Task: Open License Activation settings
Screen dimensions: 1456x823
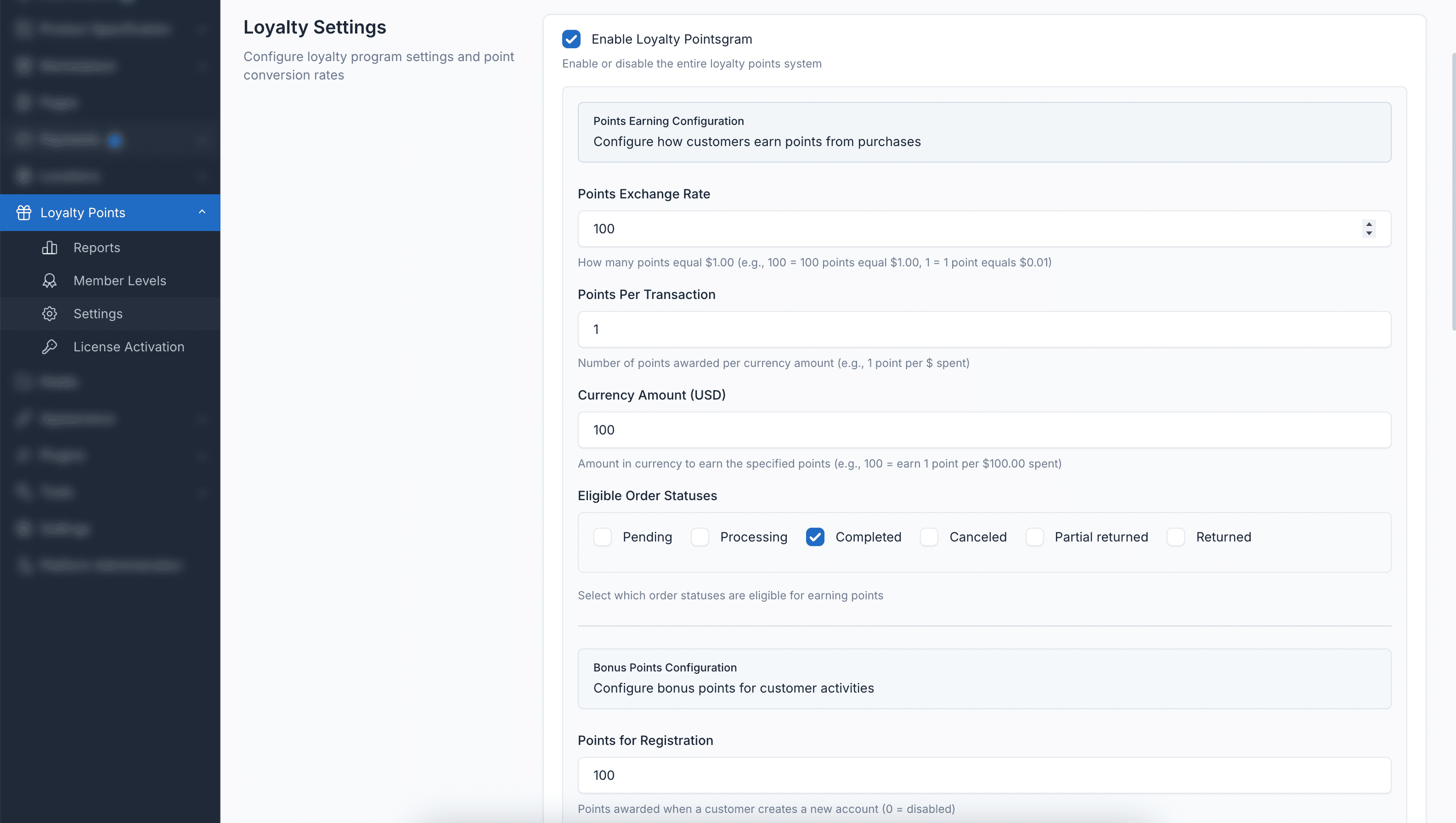Action: click(129, 346)
